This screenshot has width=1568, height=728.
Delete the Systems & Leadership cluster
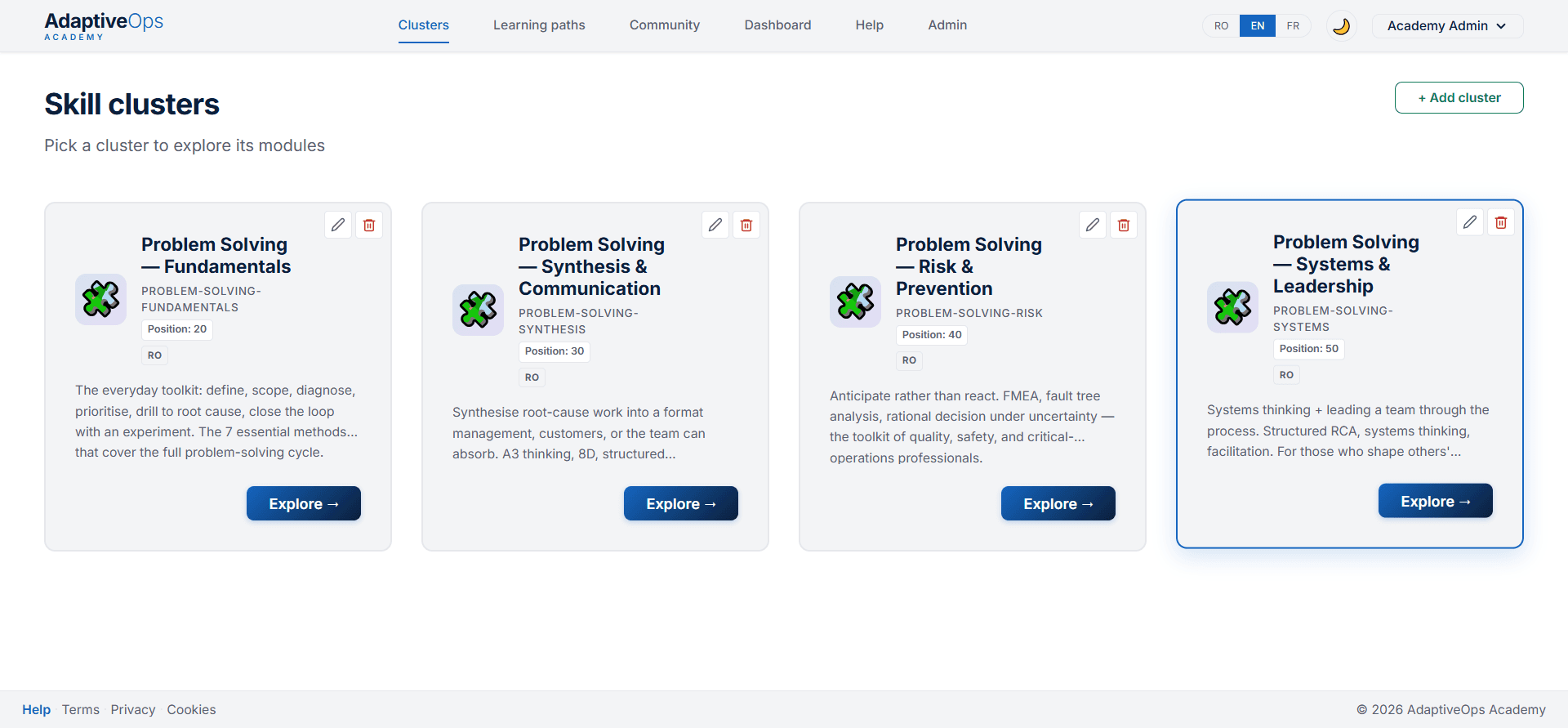coord(1501,222)
